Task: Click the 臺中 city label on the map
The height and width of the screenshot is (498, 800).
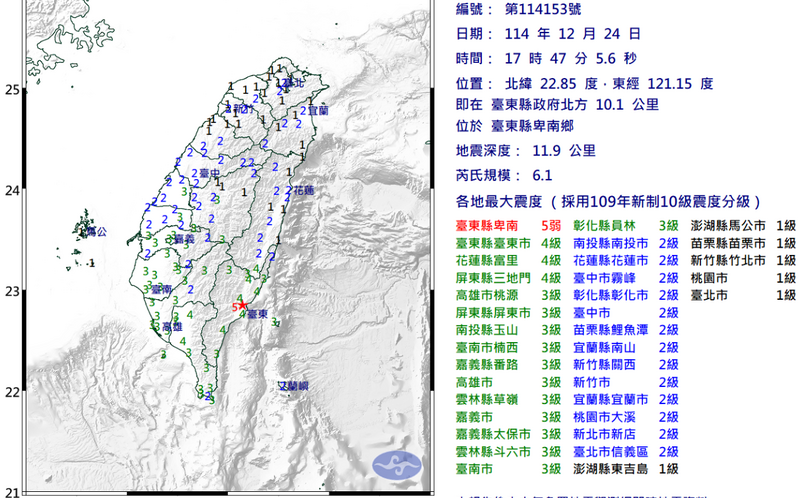Action: [x=208, y=174]
